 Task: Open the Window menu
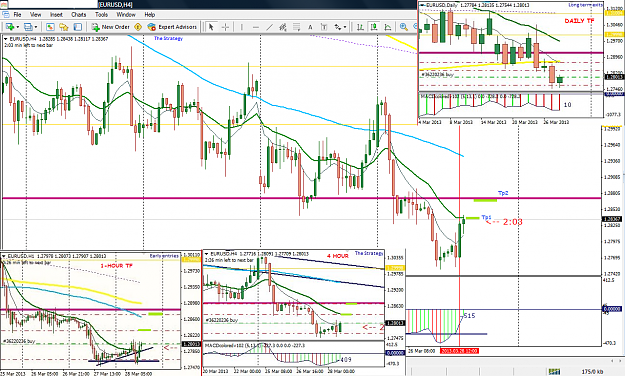tap(126, 15)
